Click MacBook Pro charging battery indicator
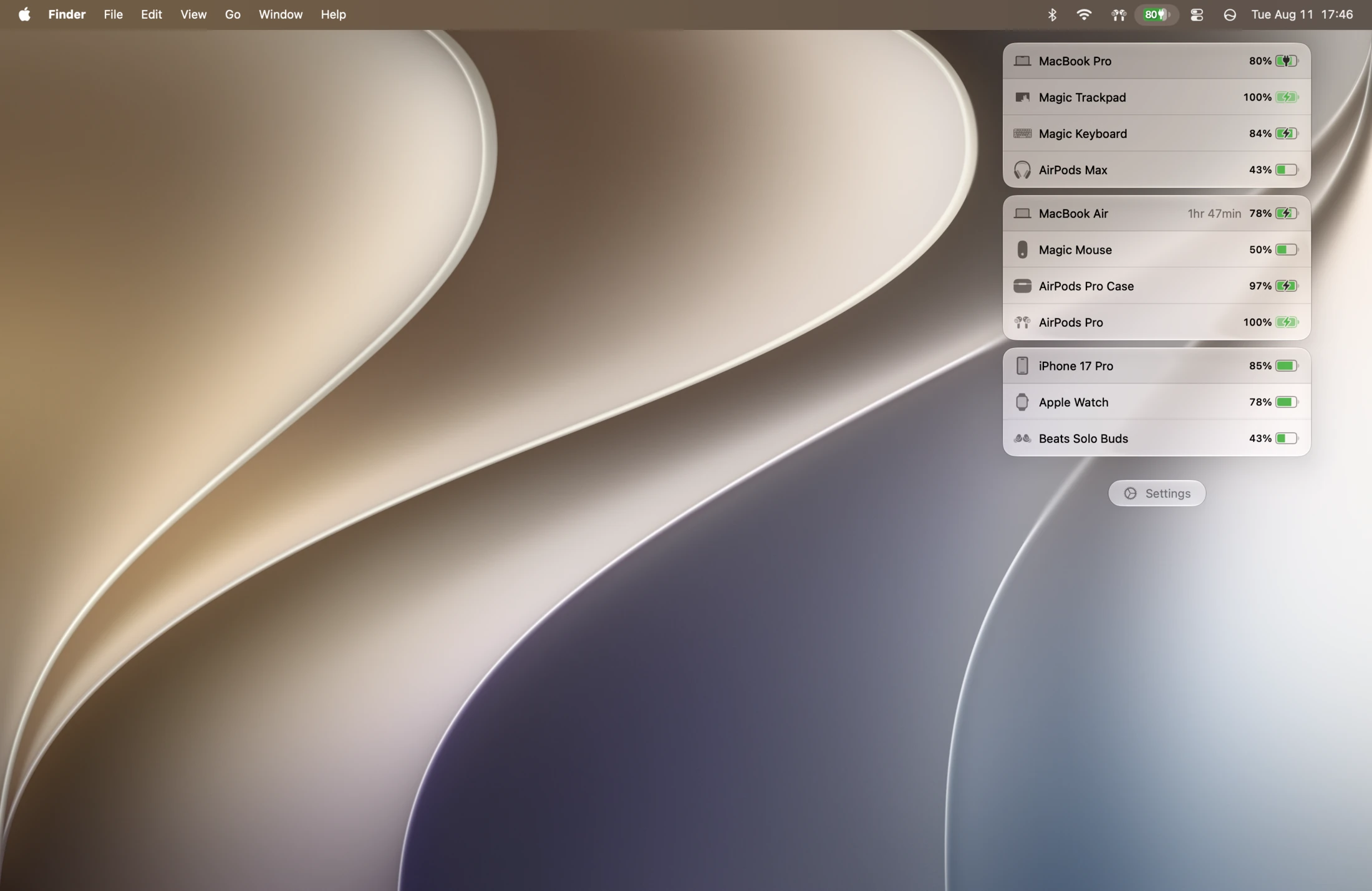1372x891 pixels. [x=1287, y=61]
